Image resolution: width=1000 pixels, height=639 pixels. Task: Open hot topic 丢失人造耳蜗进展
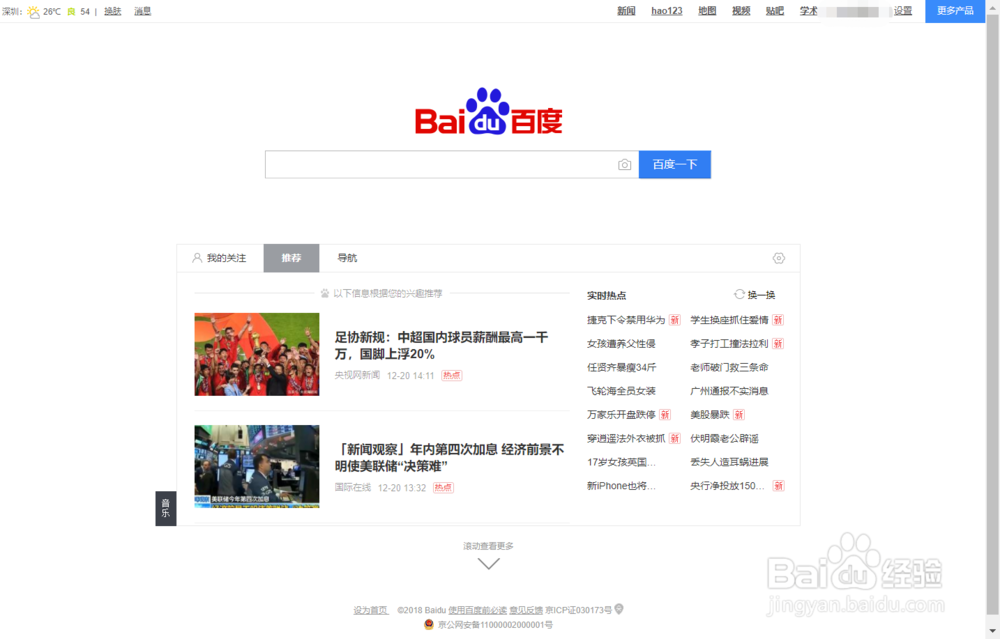coord(729,462)
